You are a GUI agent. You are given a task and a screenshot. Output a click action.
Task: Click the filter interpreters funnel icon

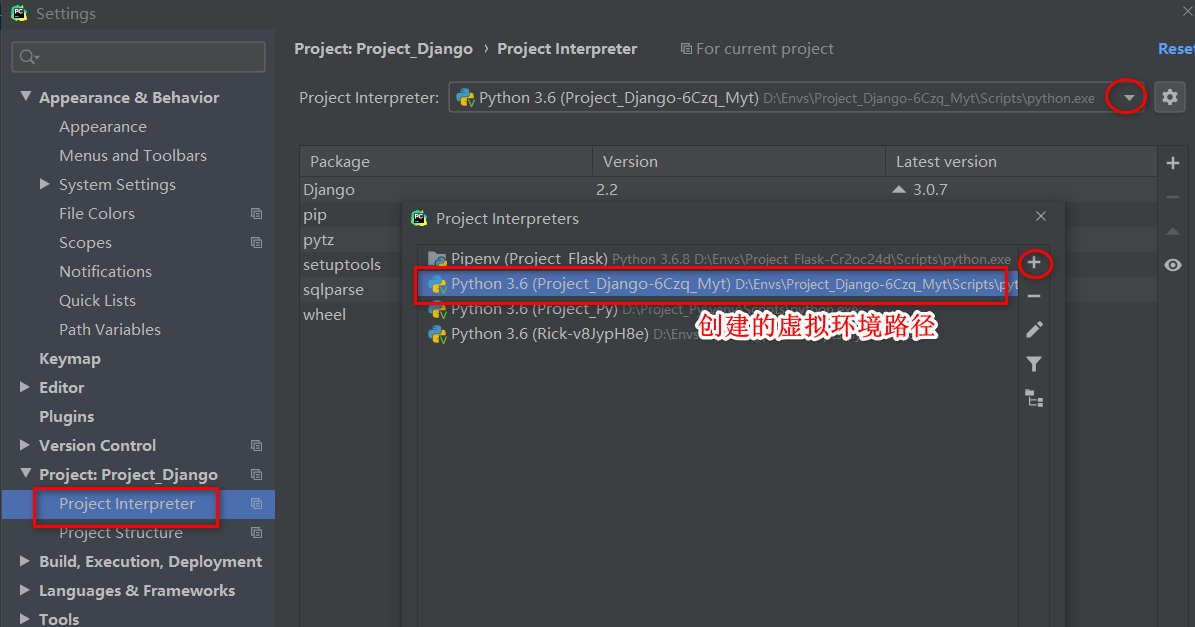(1034, 365)
